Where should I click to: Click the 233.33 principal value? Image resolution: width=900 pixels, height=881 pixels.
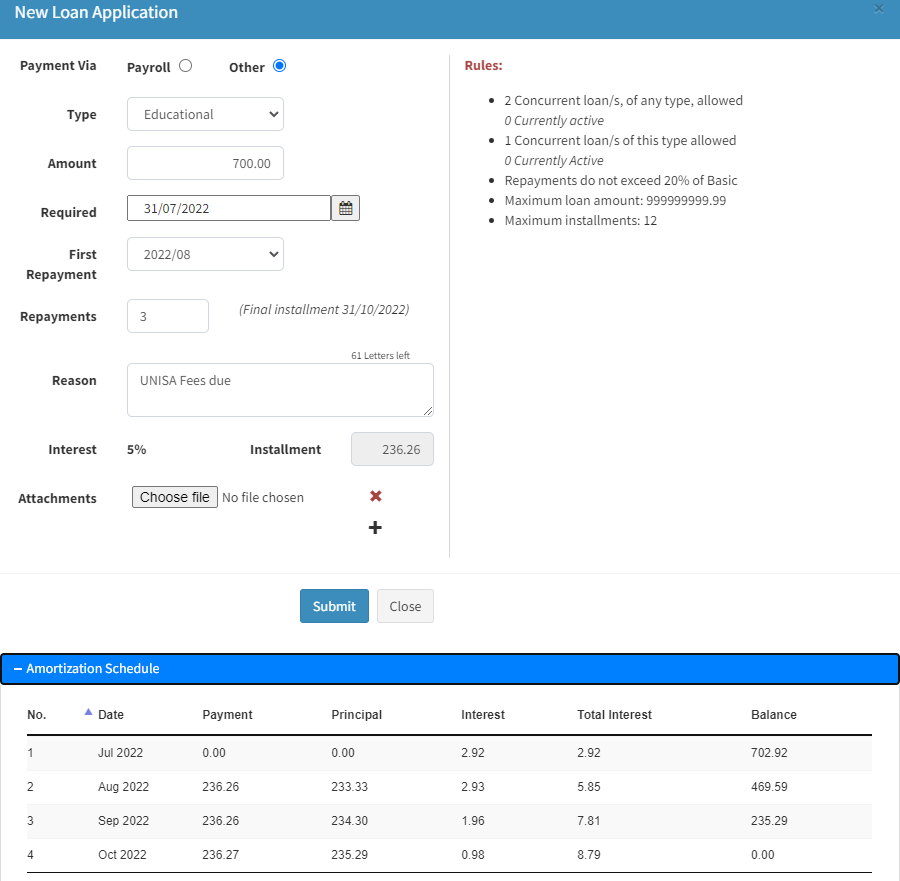coord(350,786)
